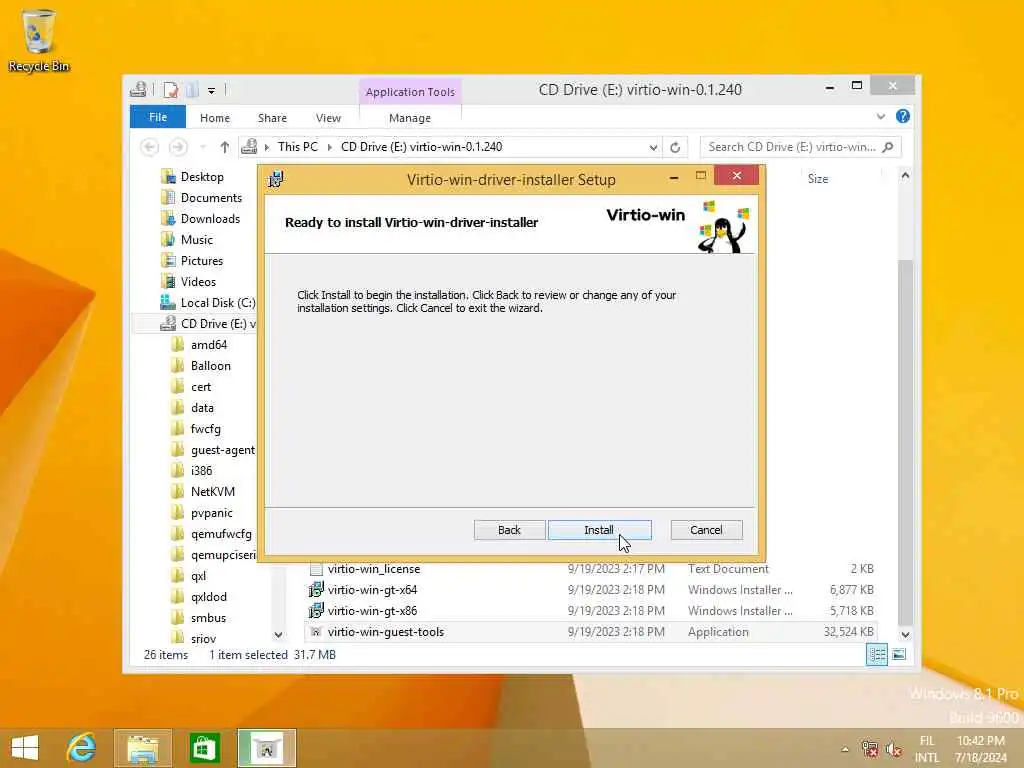Open the taskbar clock and date
This screenshot has width=1024, height=768.
pyautogui.click(x=980, y=749)
